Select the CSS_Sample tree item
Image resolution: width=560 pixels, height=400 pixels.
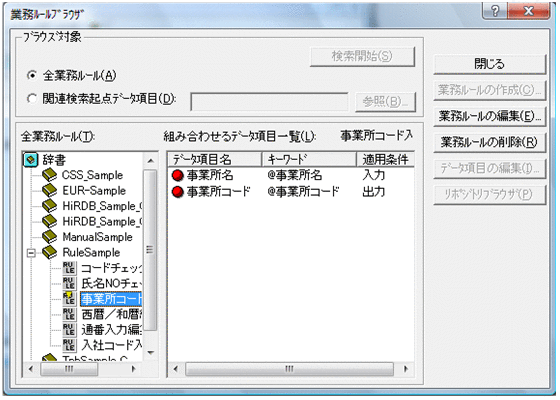coord(92,175)
